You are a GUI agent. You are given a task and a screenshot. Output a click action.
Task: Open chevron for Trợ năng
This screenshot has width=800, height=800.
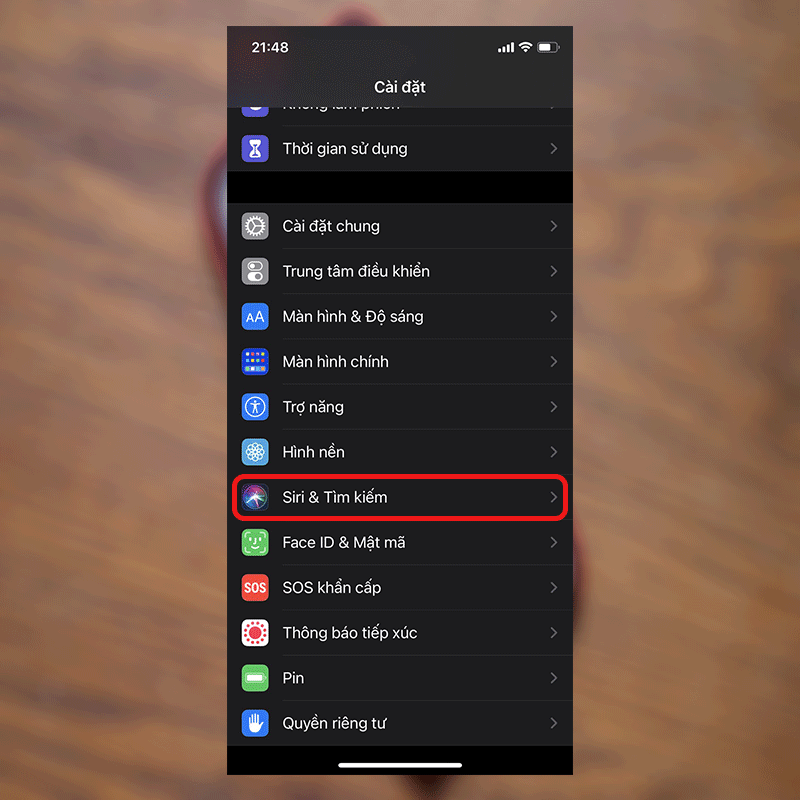click(554, 407)
